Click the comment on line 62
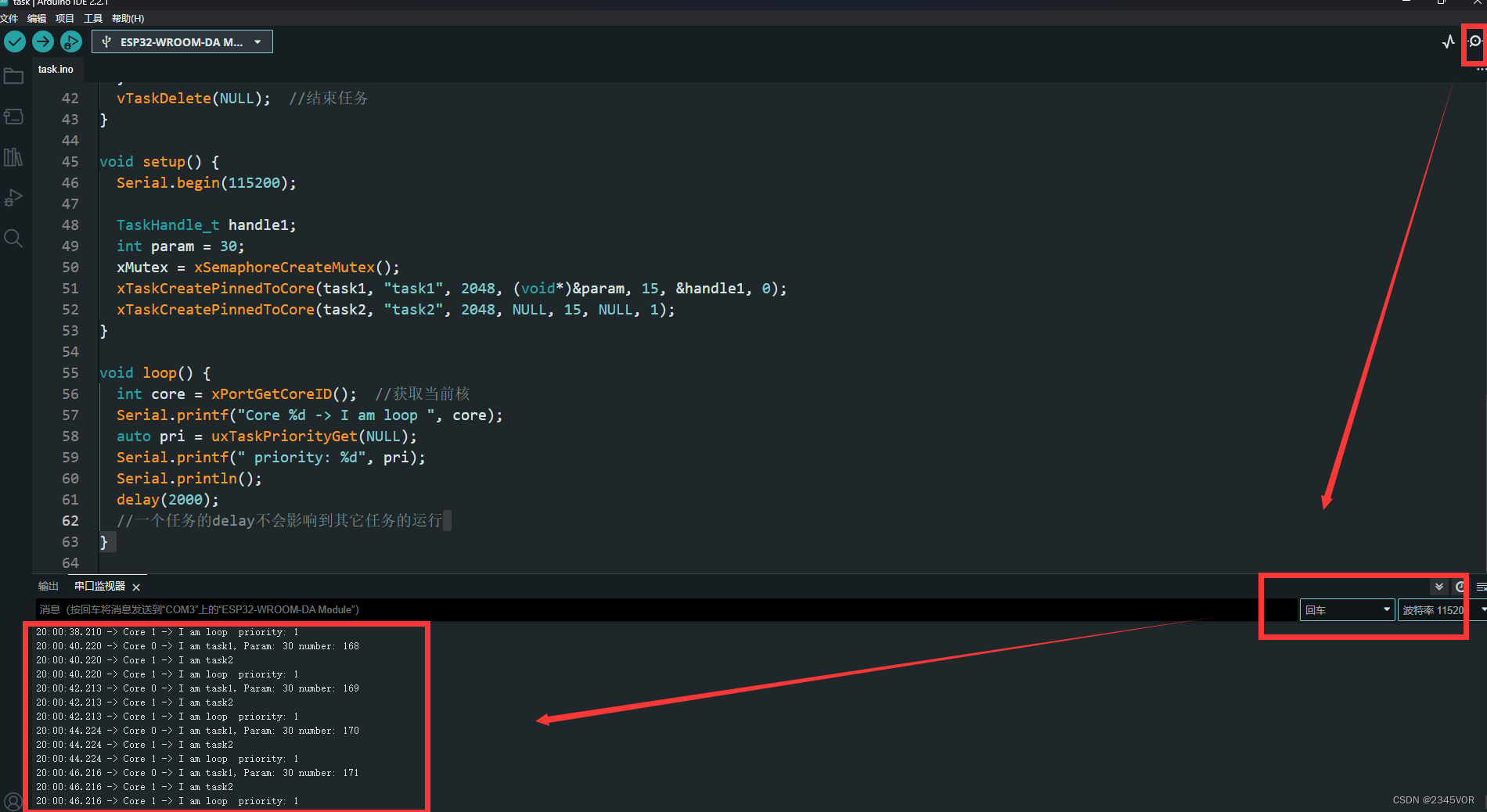1487x812 pixels. pos(279,521)
